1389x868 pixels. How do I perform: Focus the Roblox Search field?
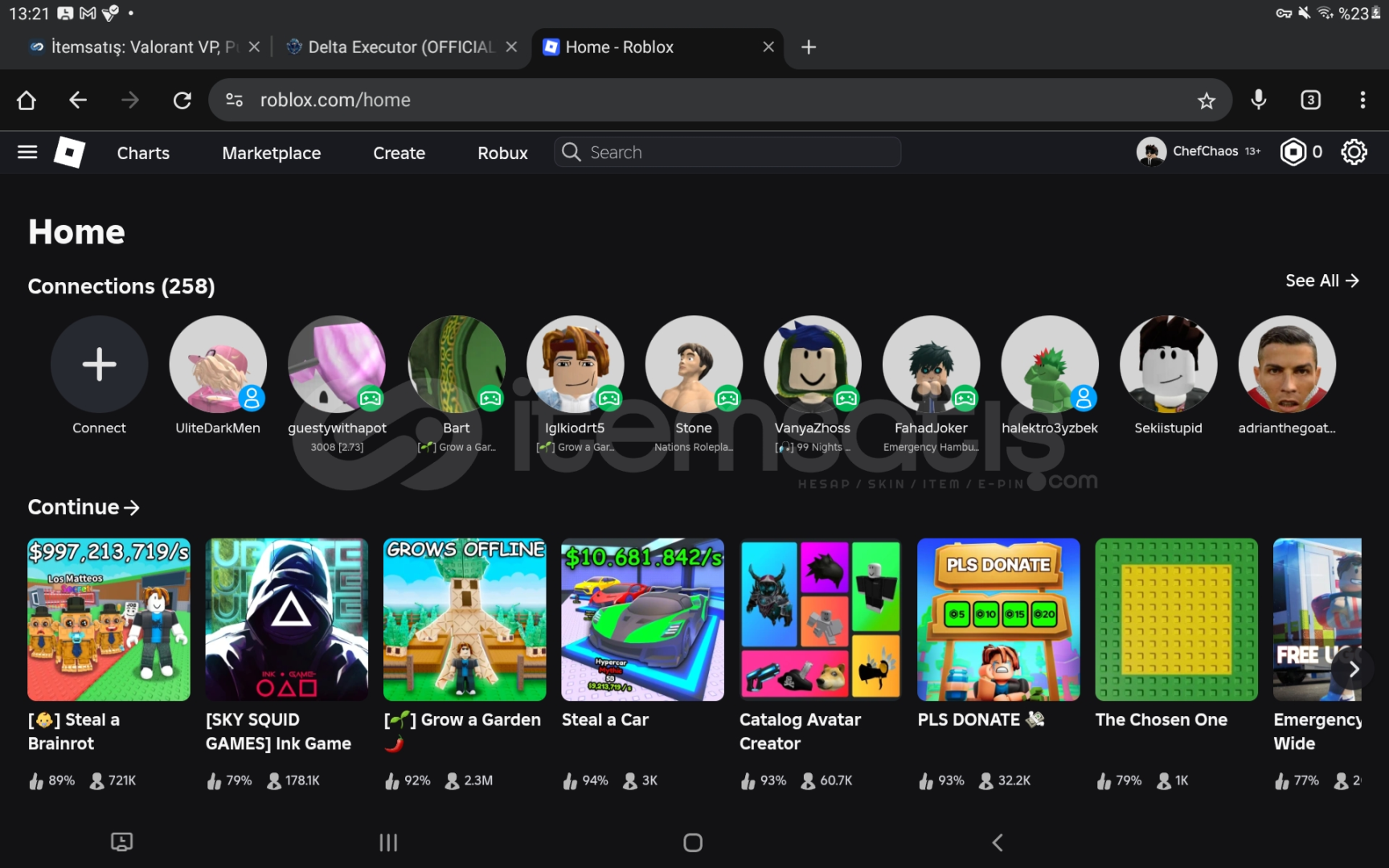coord(727,152)
